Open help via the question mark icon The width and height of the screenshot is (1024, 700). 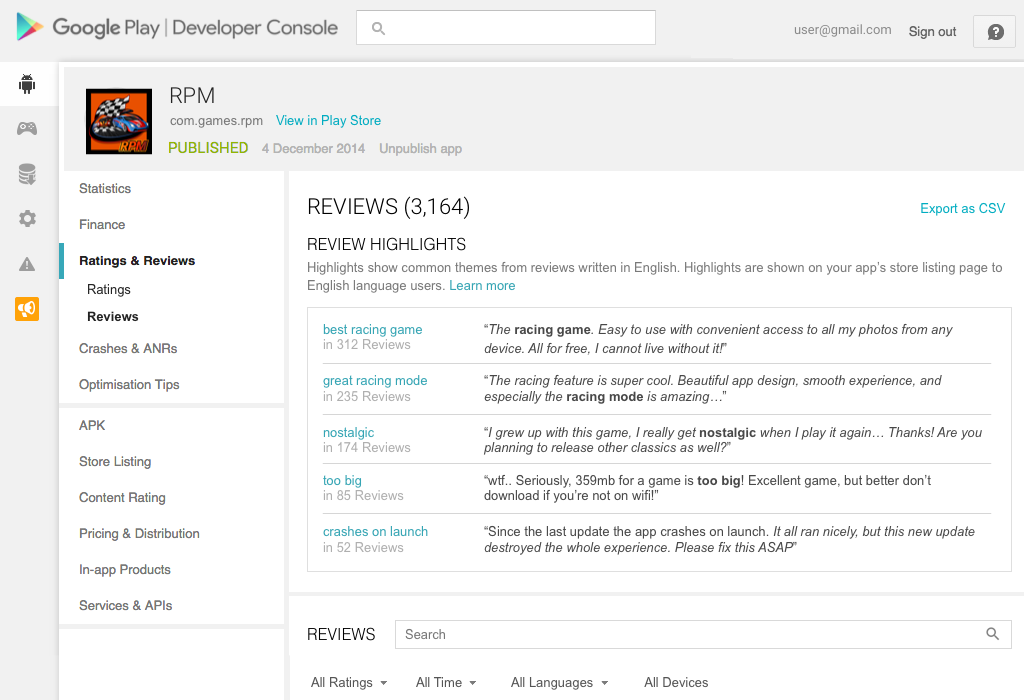point(994,31)
